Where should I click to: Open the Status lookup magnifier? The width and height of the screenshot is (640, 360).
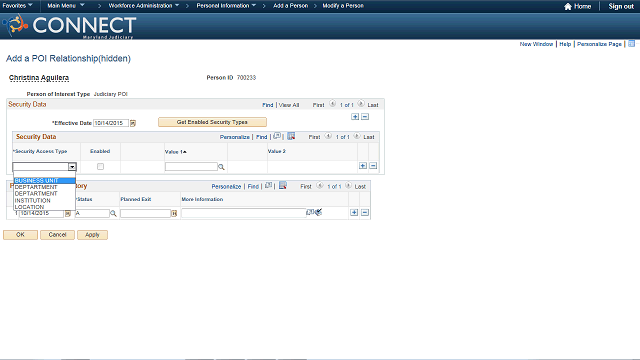coord(113,213)
